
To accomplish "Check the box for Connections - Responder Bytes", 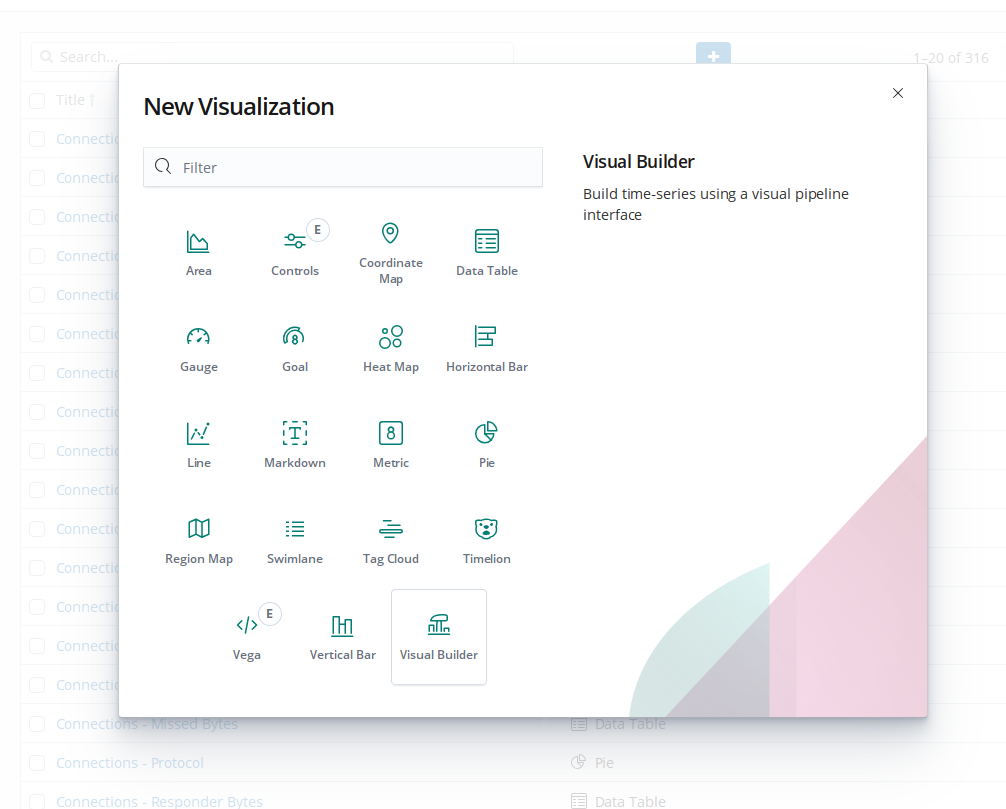I will (x=37, y=801).
